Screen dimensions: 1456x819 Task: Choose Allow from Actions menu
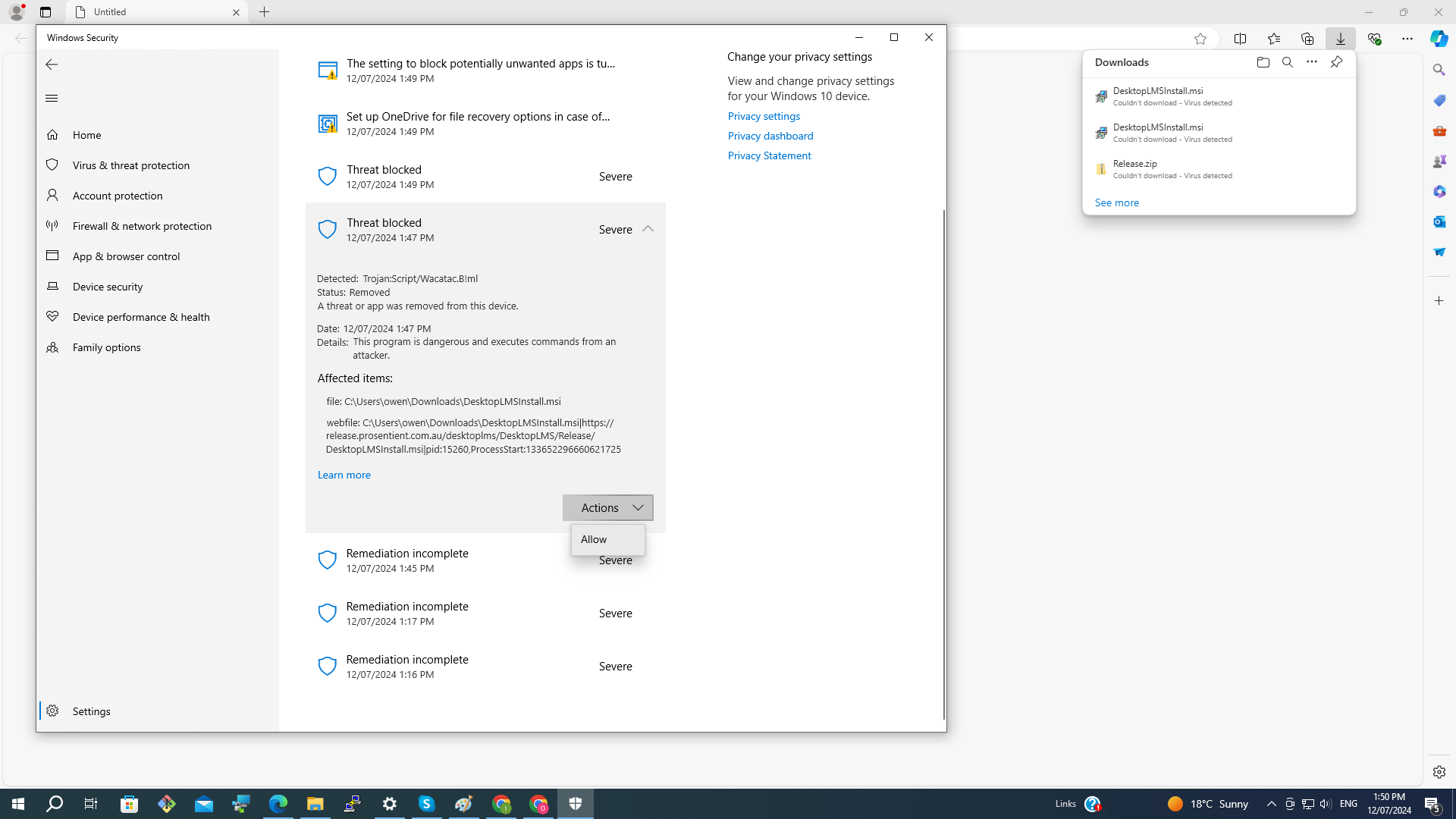point(608,540)
